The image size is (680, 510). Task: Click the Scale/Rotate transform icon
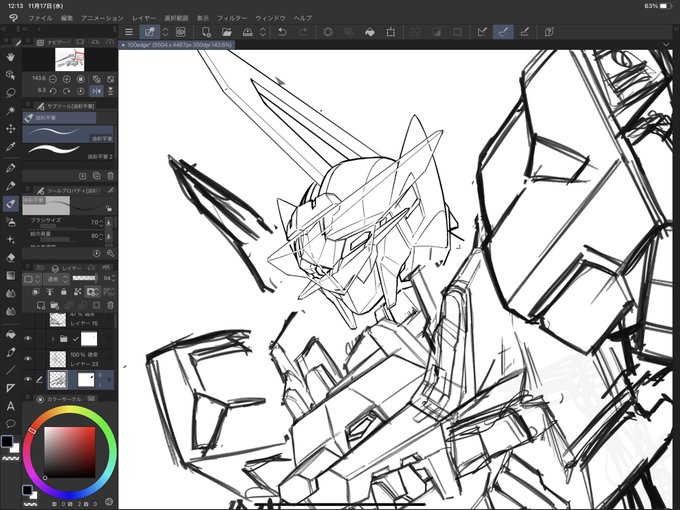(391, 32)
